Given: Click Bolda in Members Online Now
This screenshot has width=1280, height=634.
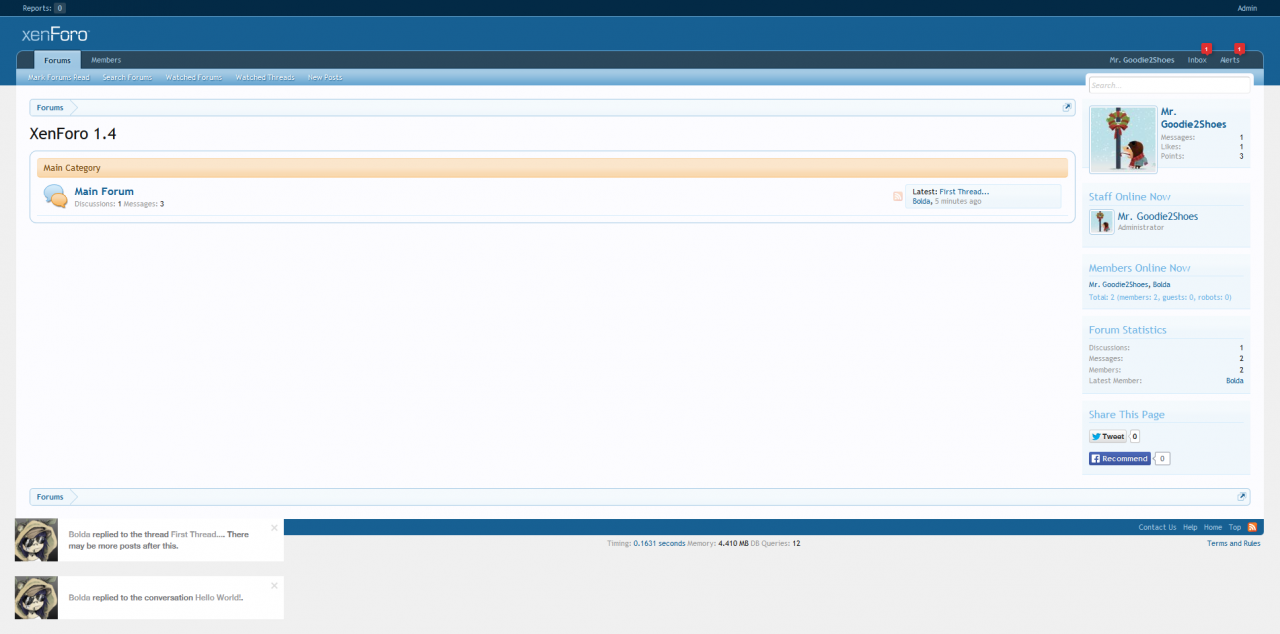Looking at the screenshot, I should [x=1162, y=285].
